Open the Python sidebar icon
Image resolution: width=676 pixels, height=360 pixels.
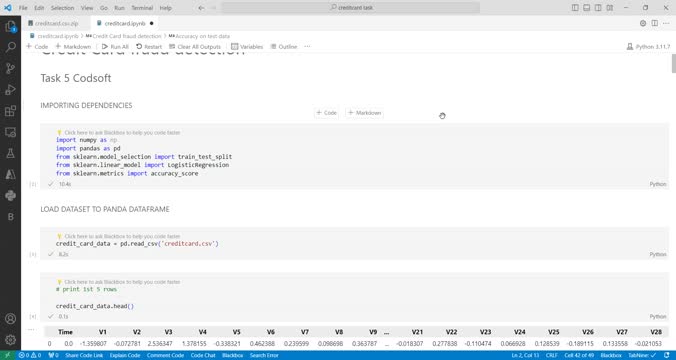click(x=10, y=195)
